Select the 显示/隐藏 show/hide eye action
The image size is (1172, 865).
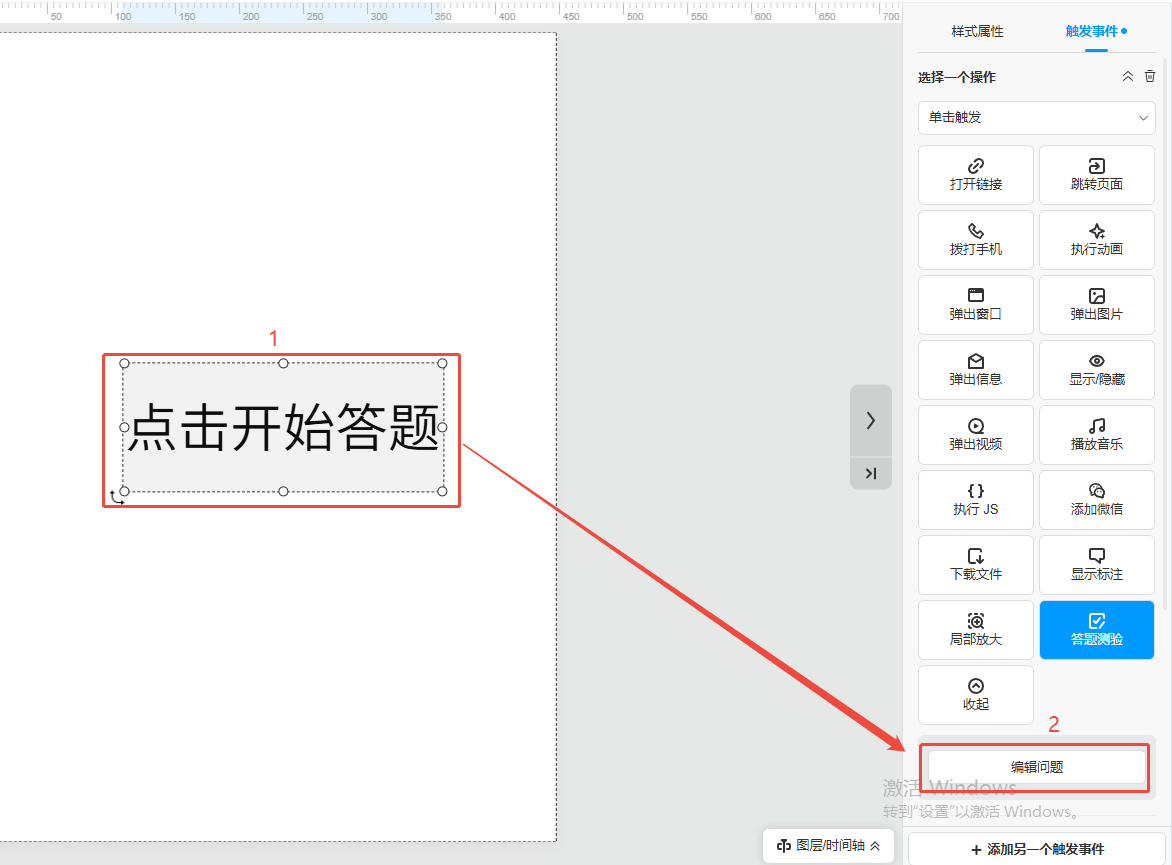click(x=1096, y=369)
